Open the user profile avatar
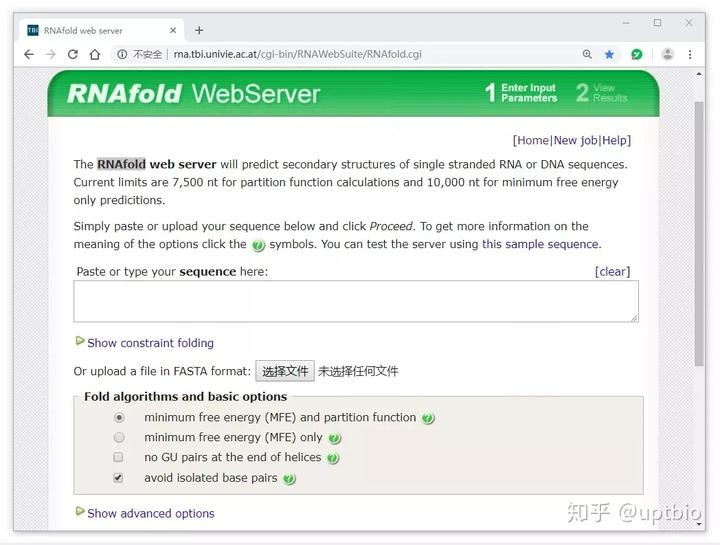This screenshot has width=720, height=545. pyautogui.click(x=668, y=54)
